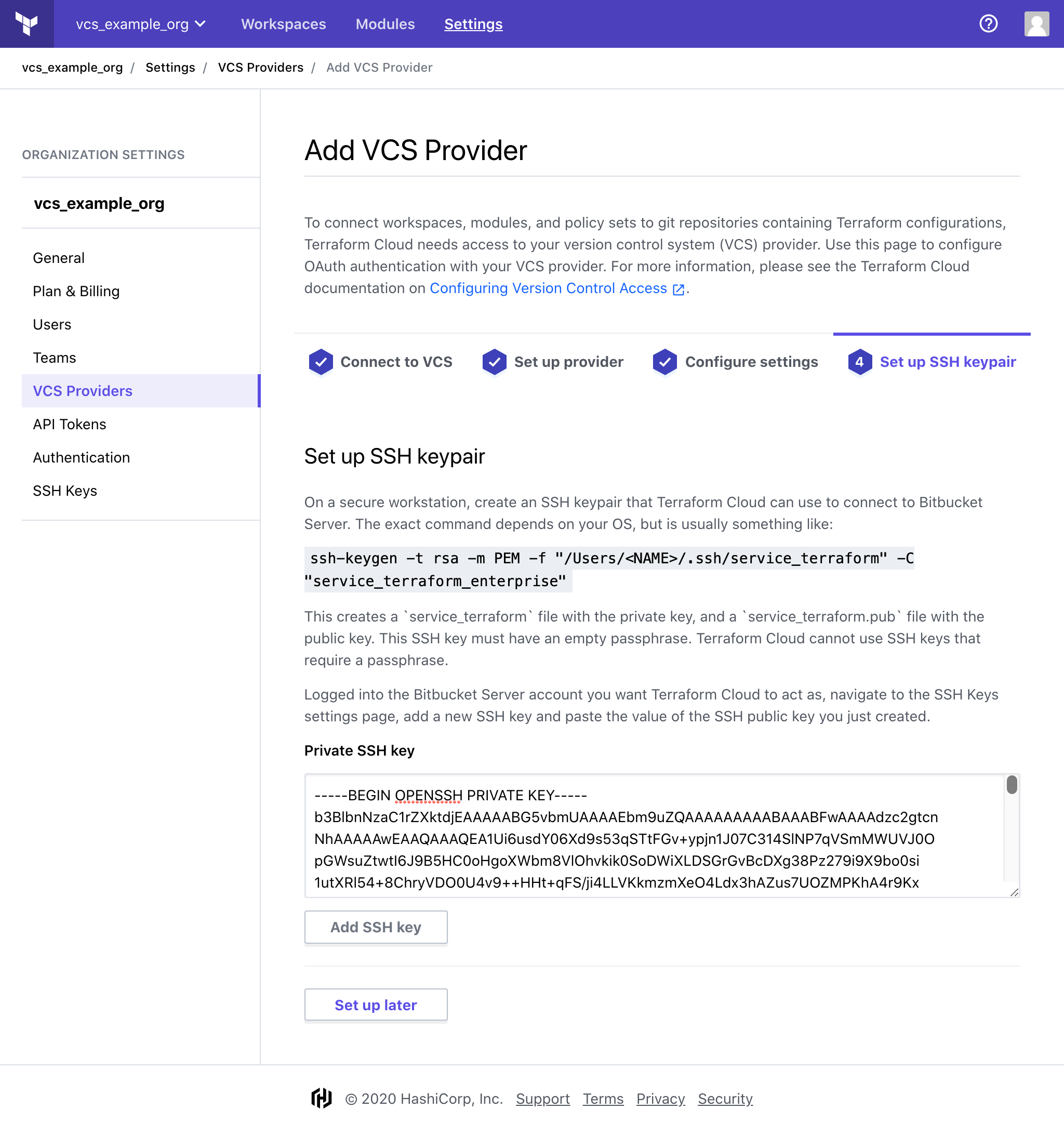1064x1136 pixels.
Task: Open the help documentation icon
Action: click(x=989, y=24)
